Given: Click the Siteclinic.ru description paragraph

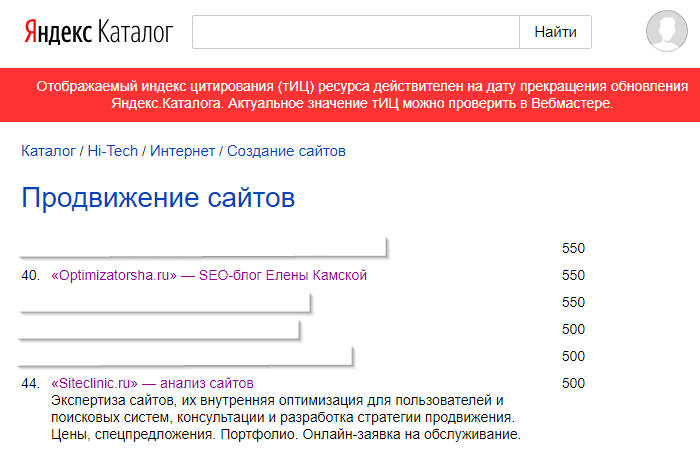Looking at the screenshot, I should tap(285, 417).
